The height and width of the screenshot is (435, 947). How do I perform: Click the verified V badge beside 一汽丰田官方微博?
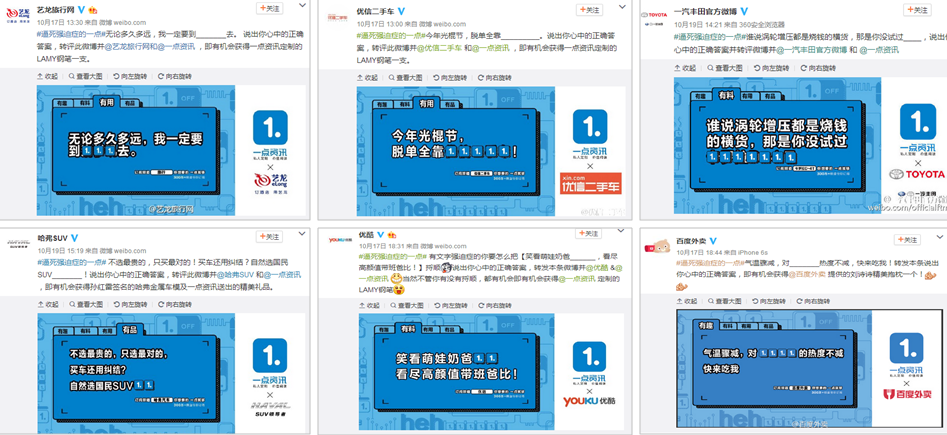[x=745, y=12]
